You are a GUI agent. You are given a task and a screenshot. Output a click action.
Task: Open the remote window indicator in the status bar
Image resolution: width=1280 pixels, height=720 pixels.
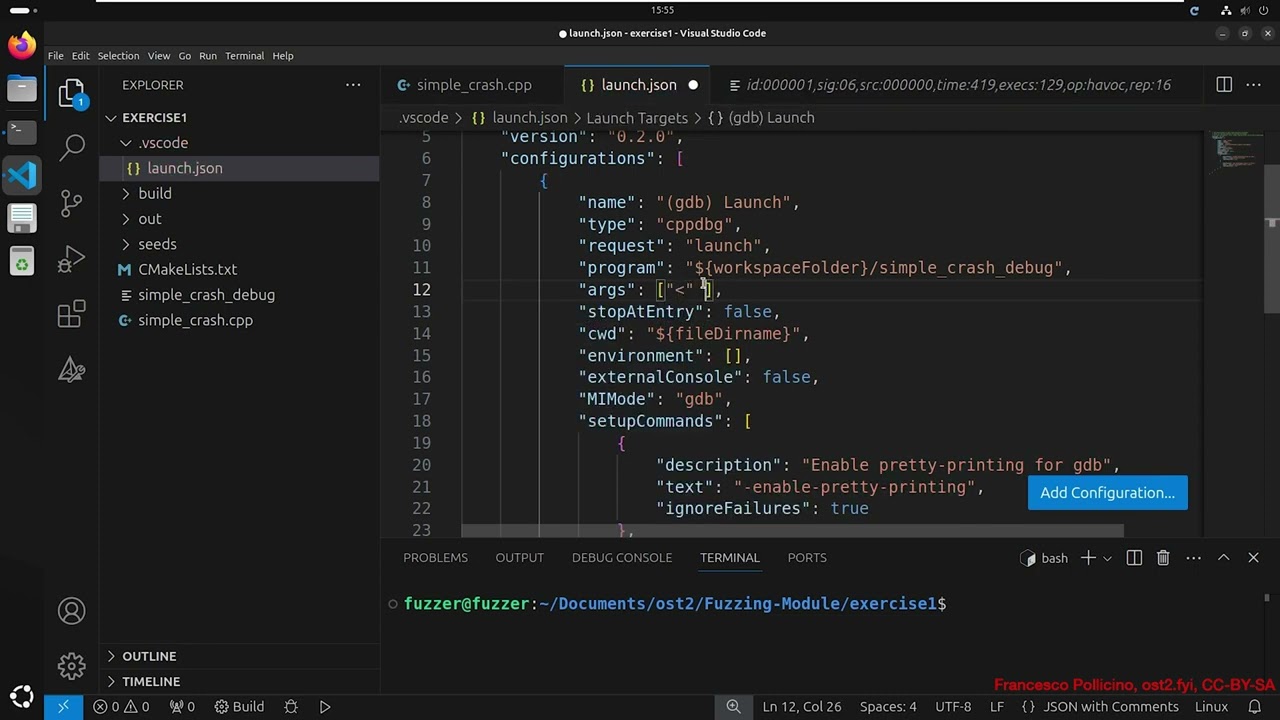(x=63, y=707)
